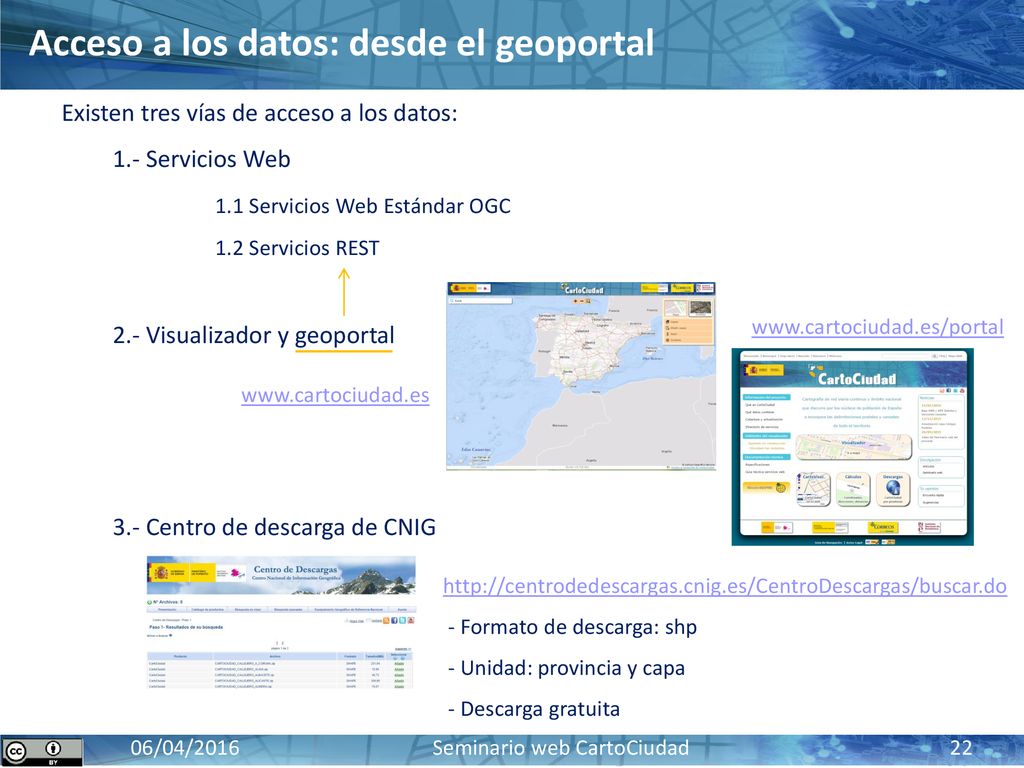Click the slide title Acceso a los datos
Image resolution: width=1024 pixels, height=768 pixels.
tap(341, 44)
